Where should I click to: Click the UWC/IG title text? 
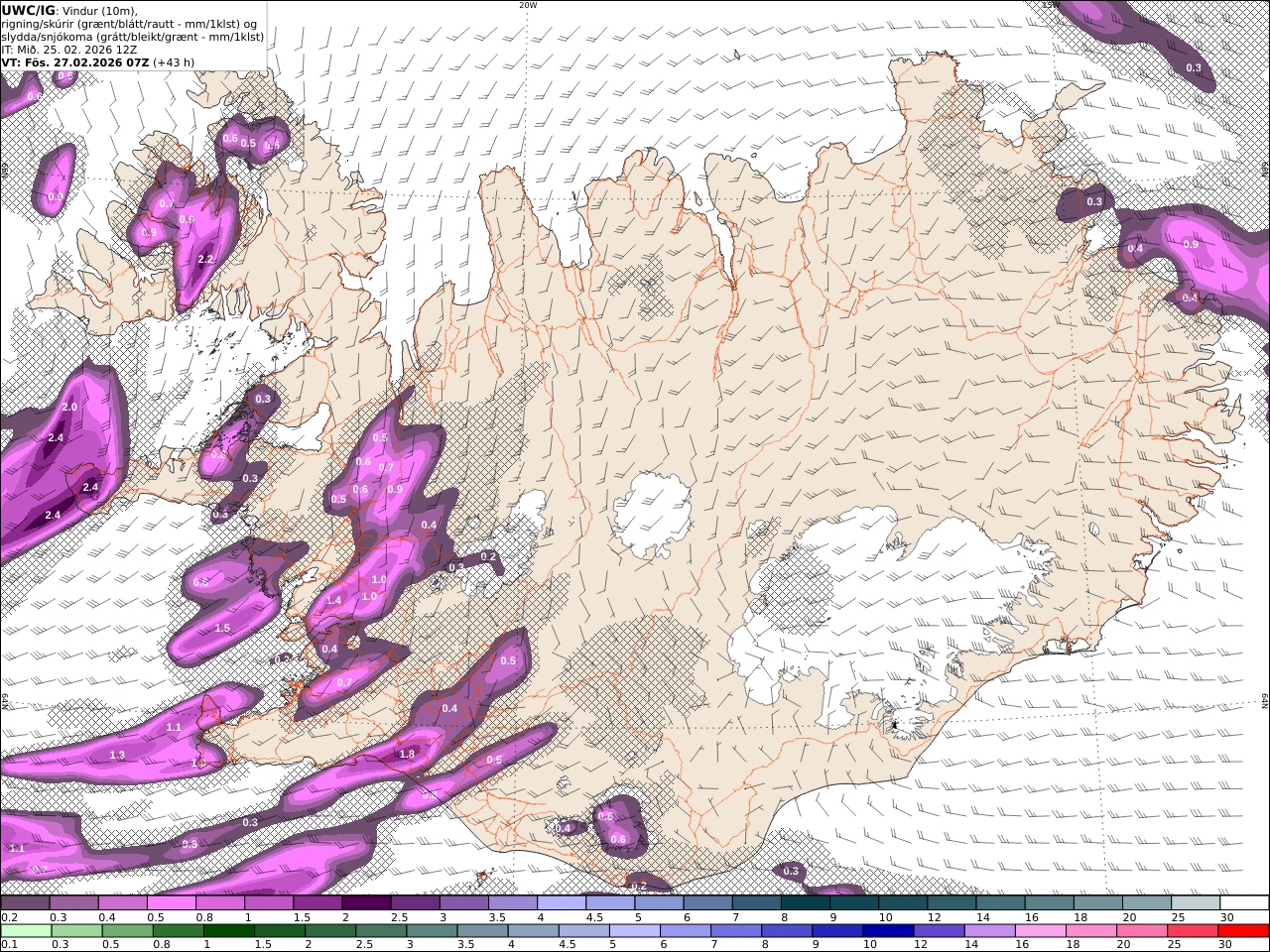click(x=28, y=11)
